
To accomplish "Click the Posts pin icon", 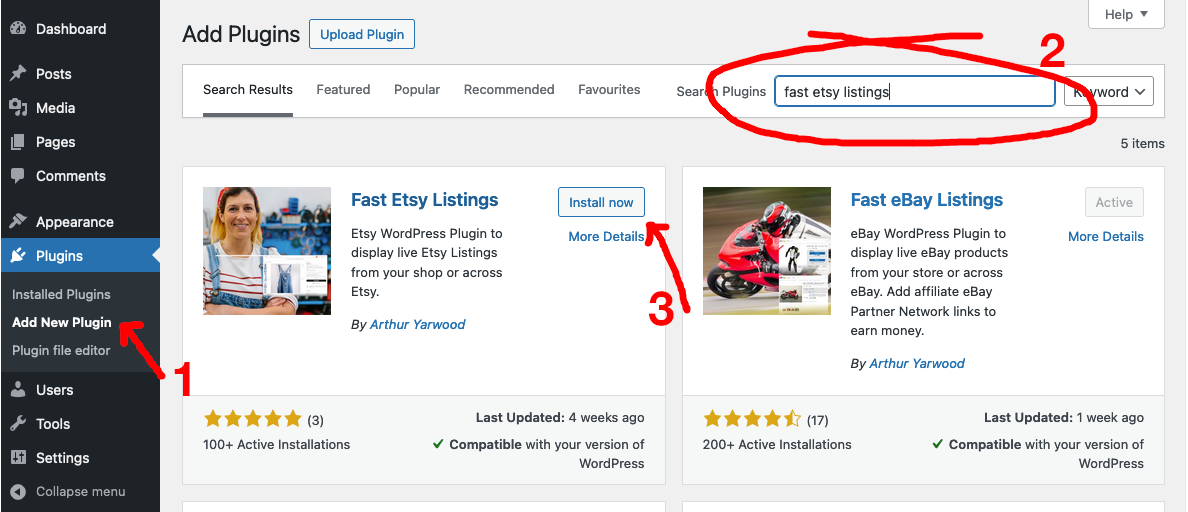I will 18,73.
